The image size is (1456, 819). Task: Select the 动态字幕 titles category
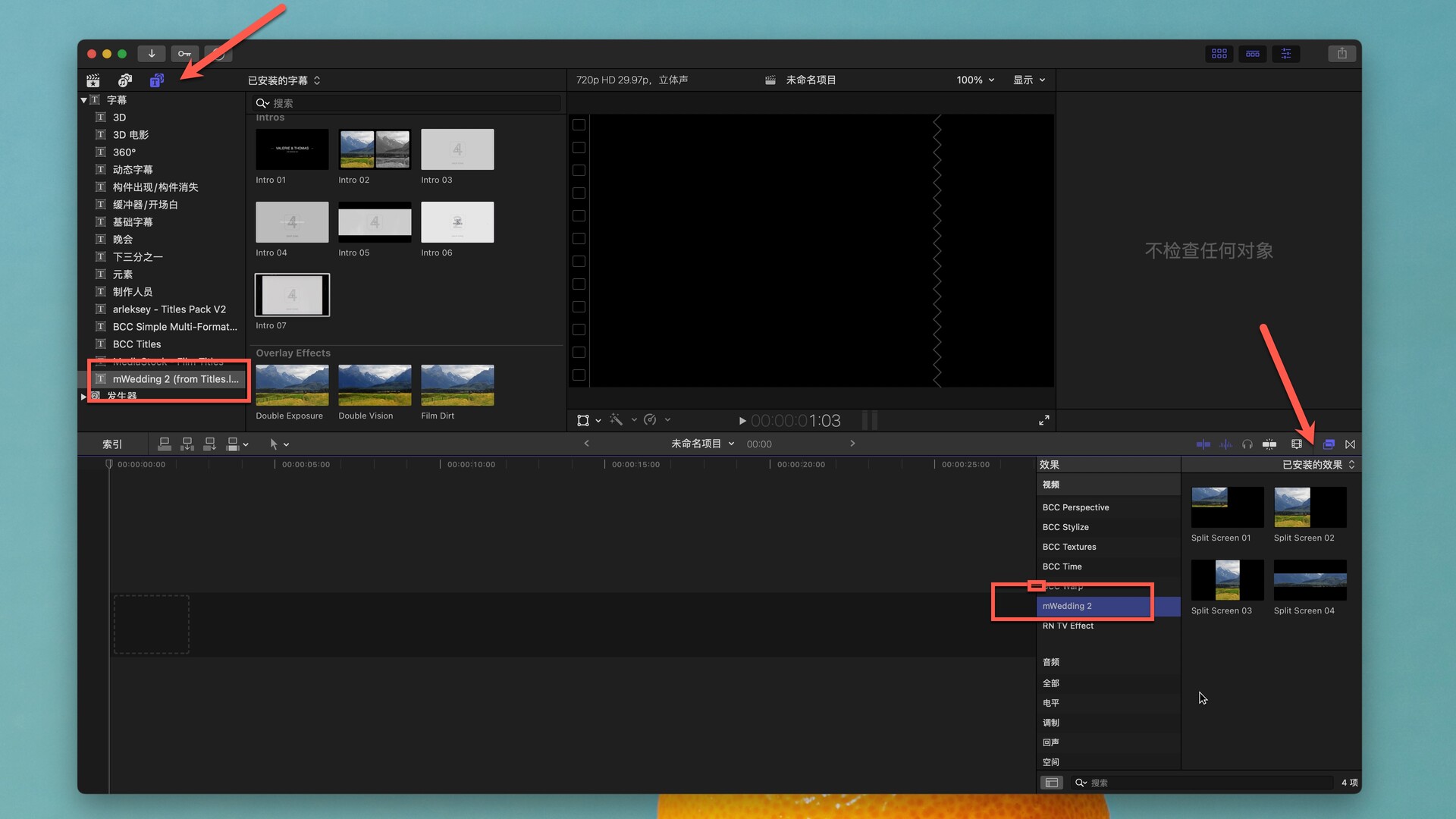133,170
